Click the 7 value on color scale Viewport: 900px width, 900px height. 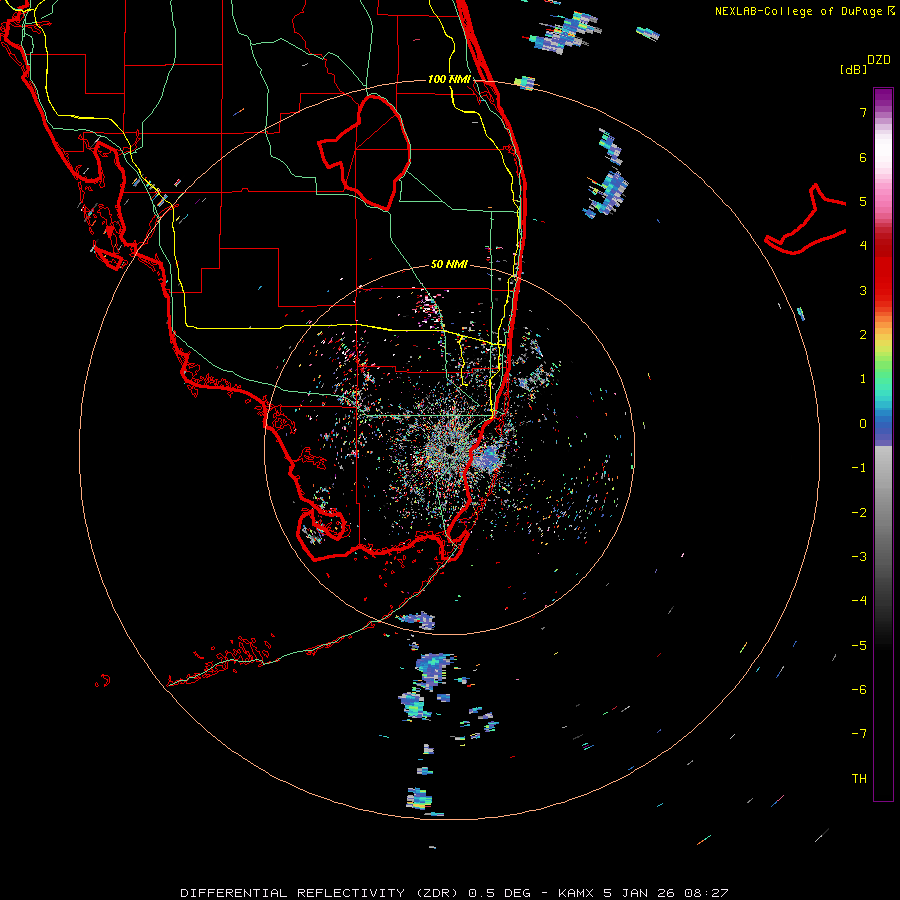point(862,112)
